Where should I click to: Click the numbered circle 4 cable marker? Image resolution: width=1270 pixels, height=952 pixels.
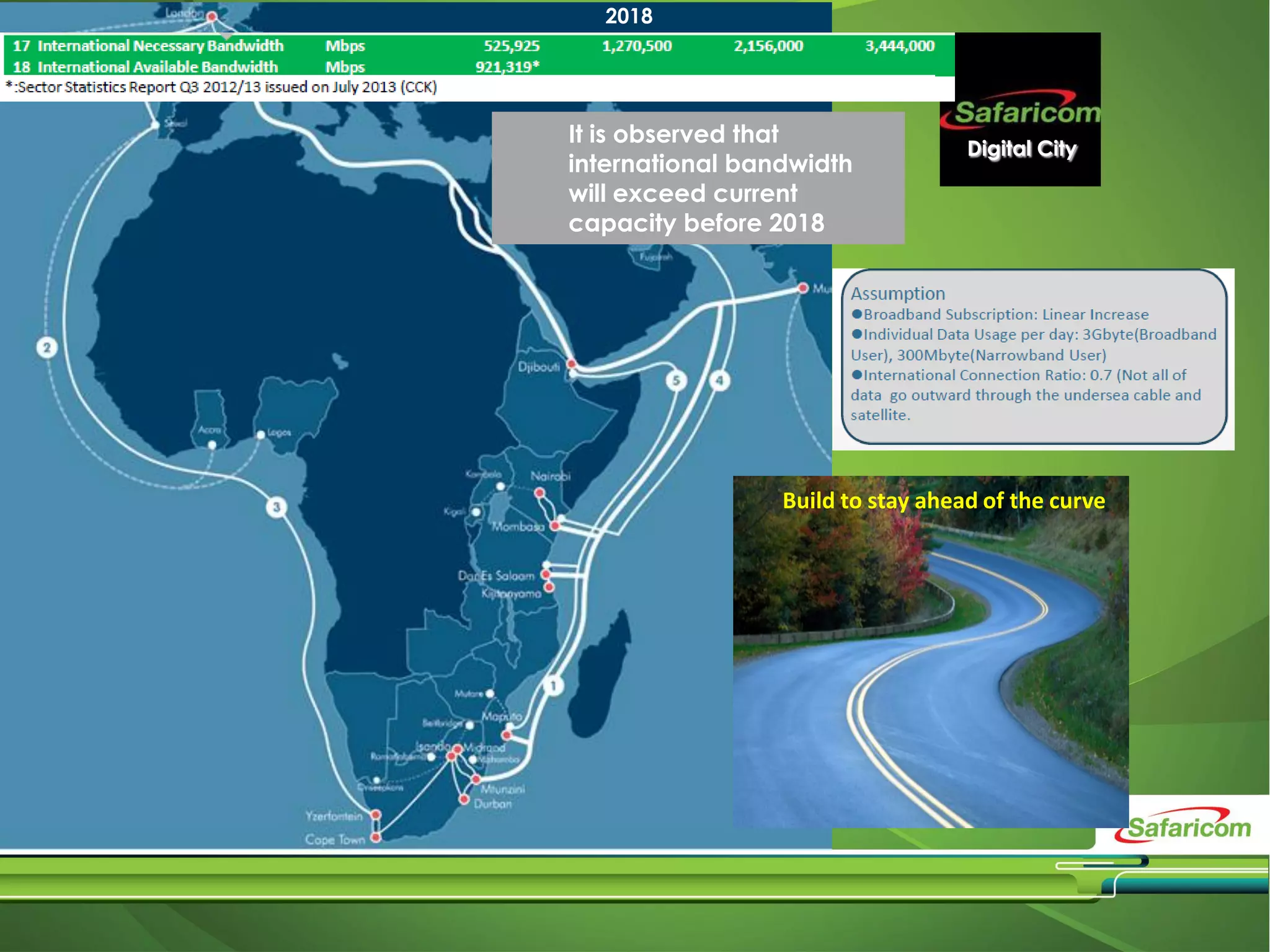(x=719, y=381)
